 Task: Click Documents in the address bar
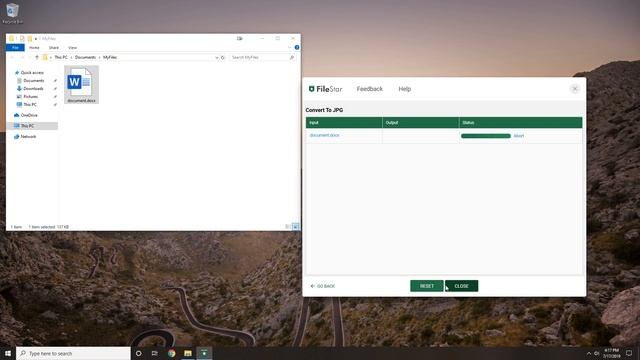[85, 58]
